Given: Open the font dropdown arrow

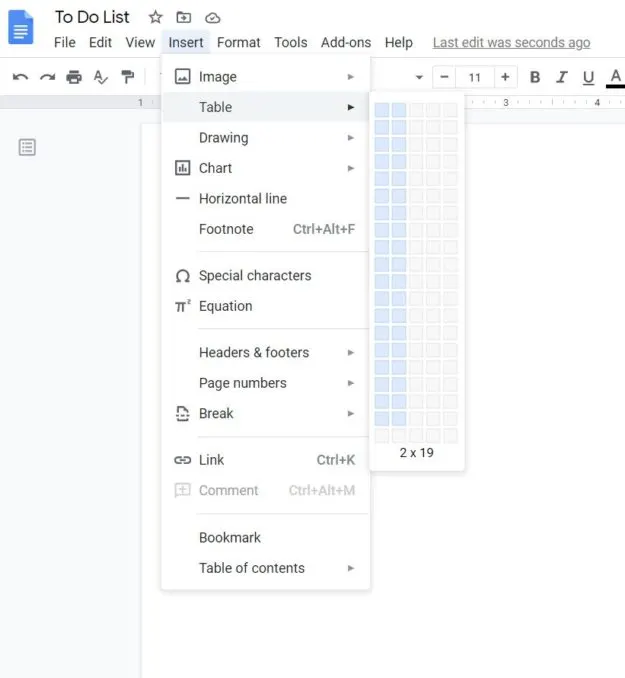Looking at the screenshot, I should coord(419,77).
